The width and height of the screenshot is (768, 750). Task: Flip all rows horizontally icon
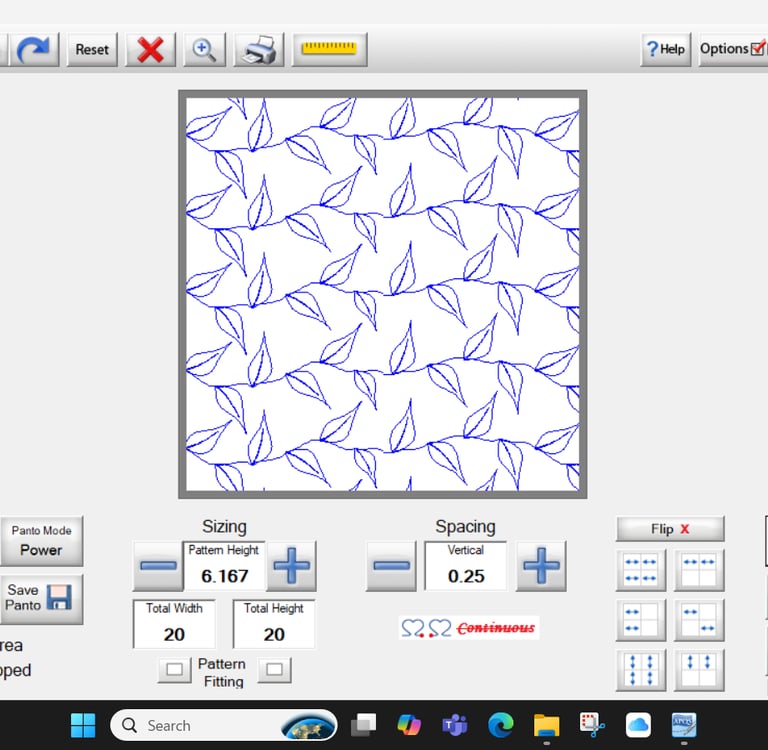(x=641, y=570)
